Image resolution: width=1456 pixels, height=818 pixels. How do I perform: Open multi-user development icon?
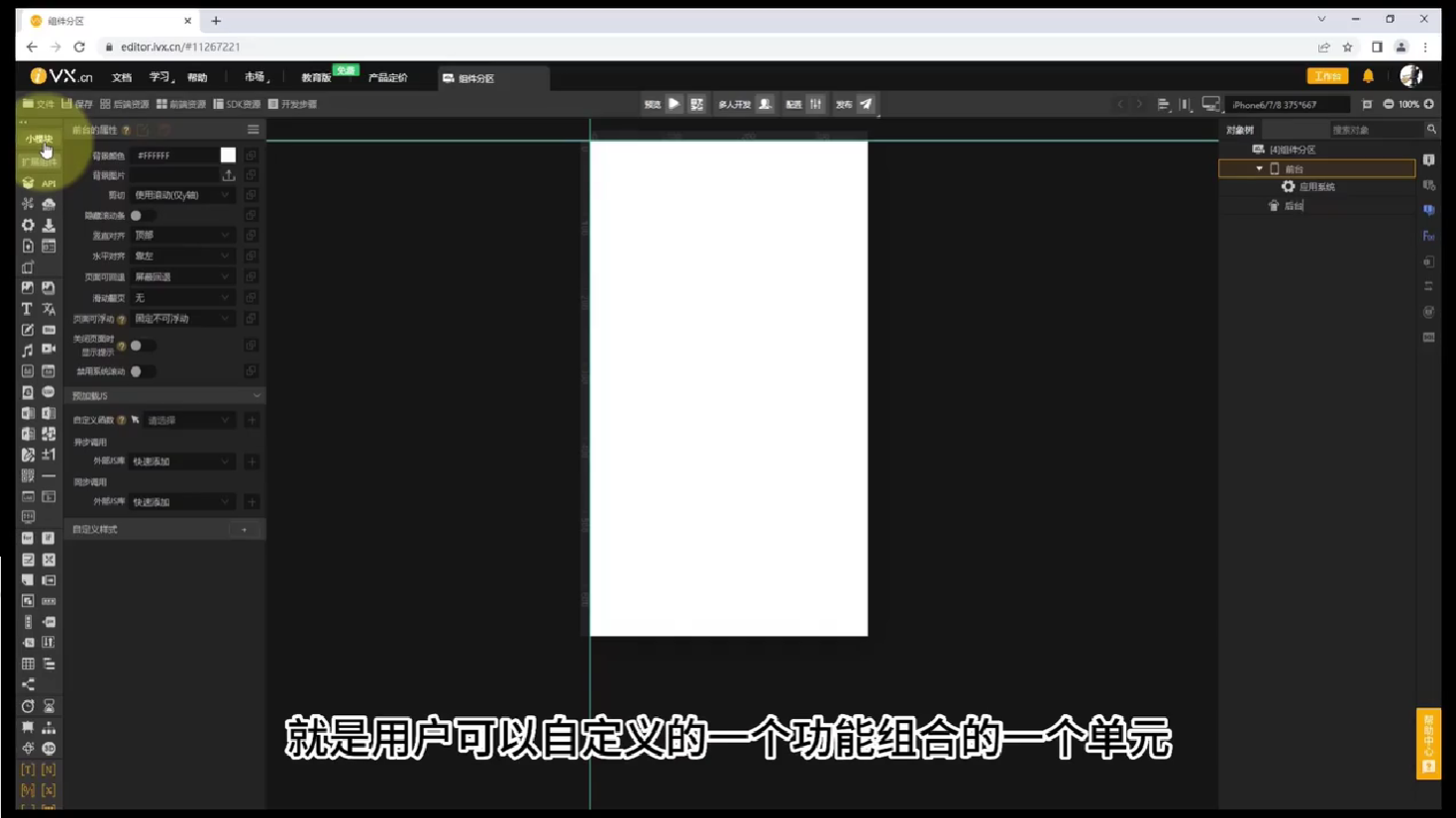point(765,104)
